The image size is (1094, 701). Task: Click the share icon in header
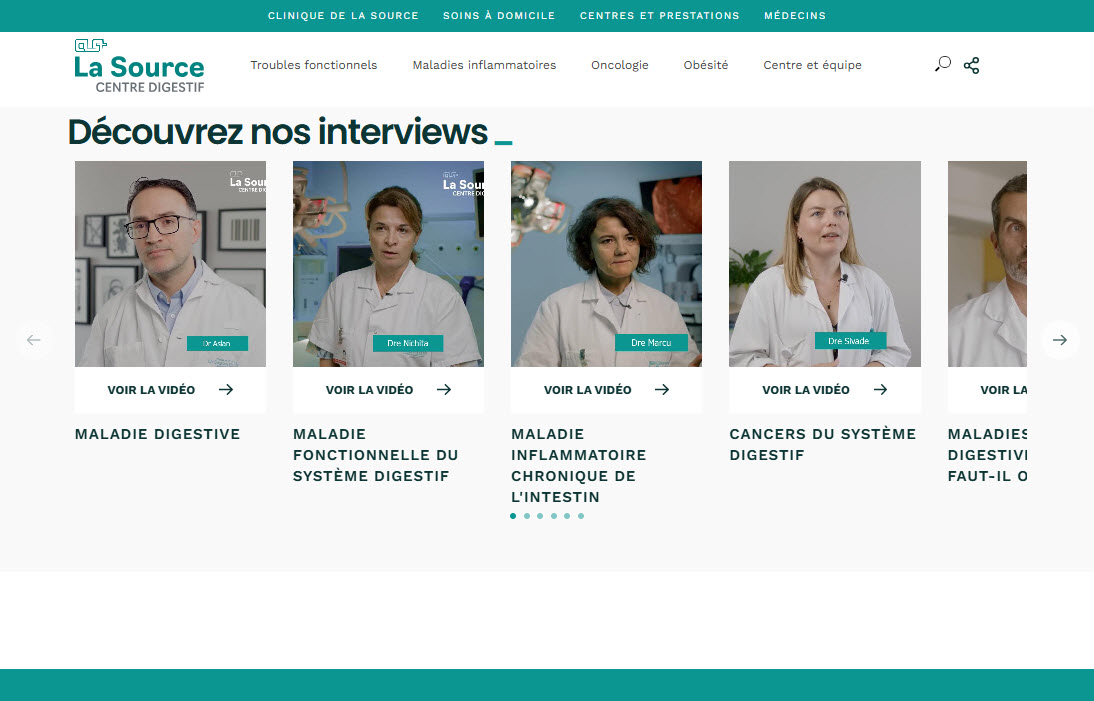(971, 66)
